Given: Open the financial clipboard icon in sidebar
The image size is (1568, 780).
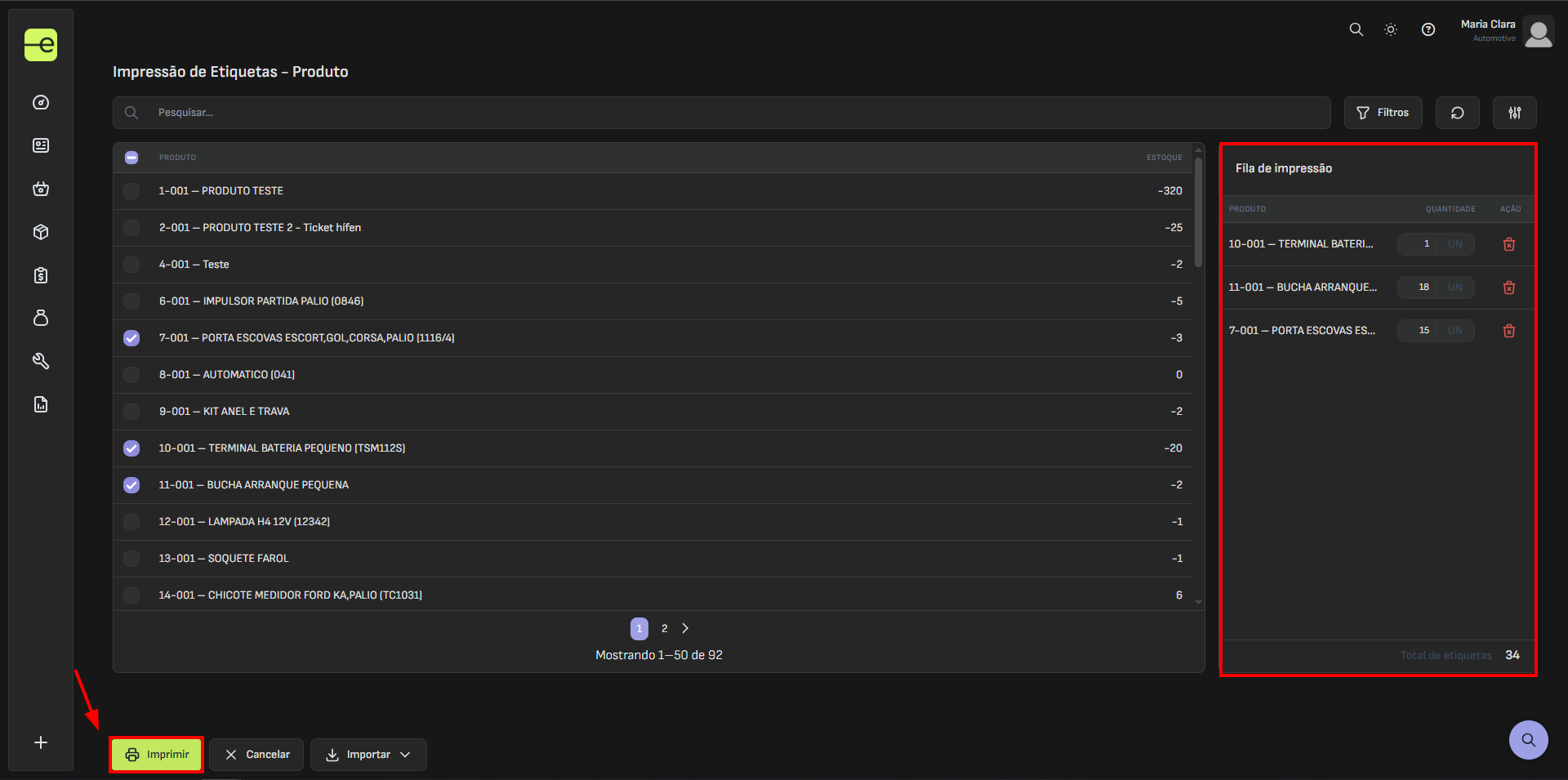Looking at the screenshot, I should pos(41,275).
